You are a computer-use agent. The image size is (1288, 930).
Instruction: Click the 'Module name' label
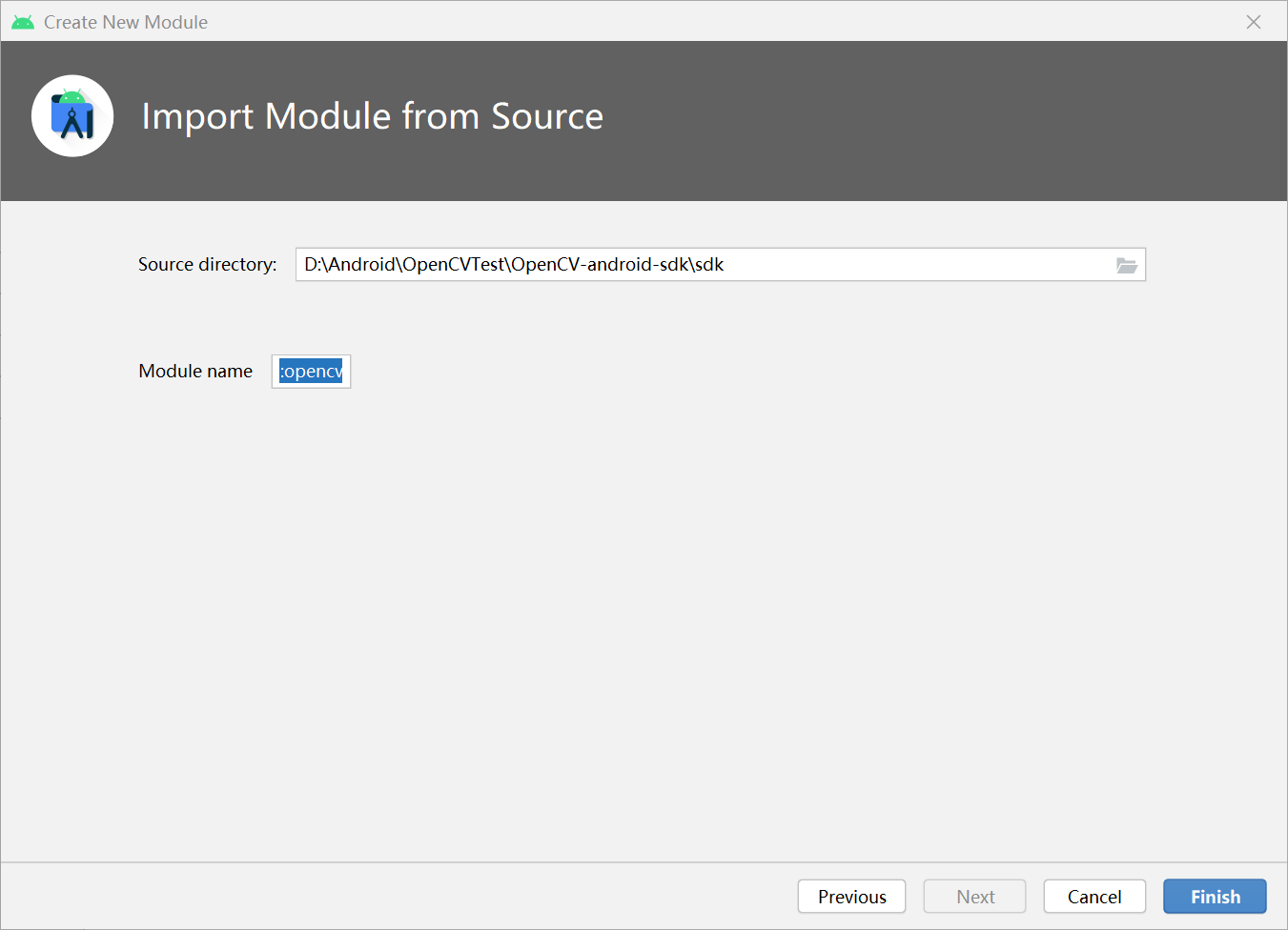[x=195, y=371]
